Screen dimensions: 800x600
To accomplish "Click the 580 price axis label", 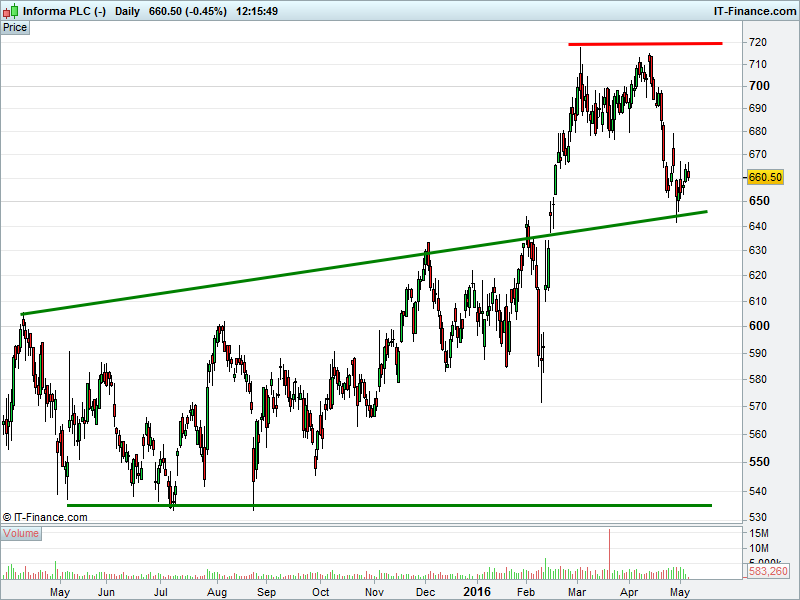I will 758,379.
